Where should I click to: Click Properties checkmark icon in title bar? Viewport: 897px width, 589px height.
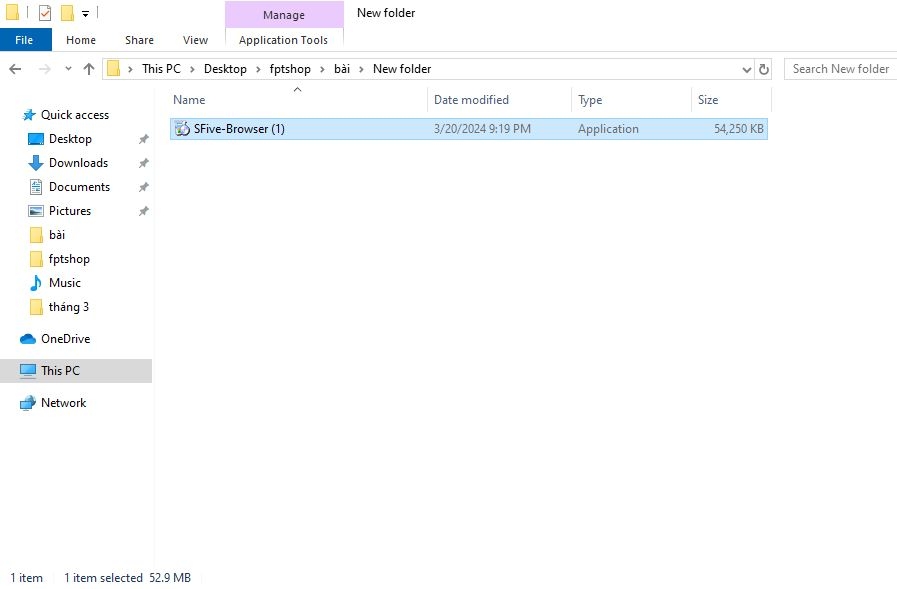45,13
